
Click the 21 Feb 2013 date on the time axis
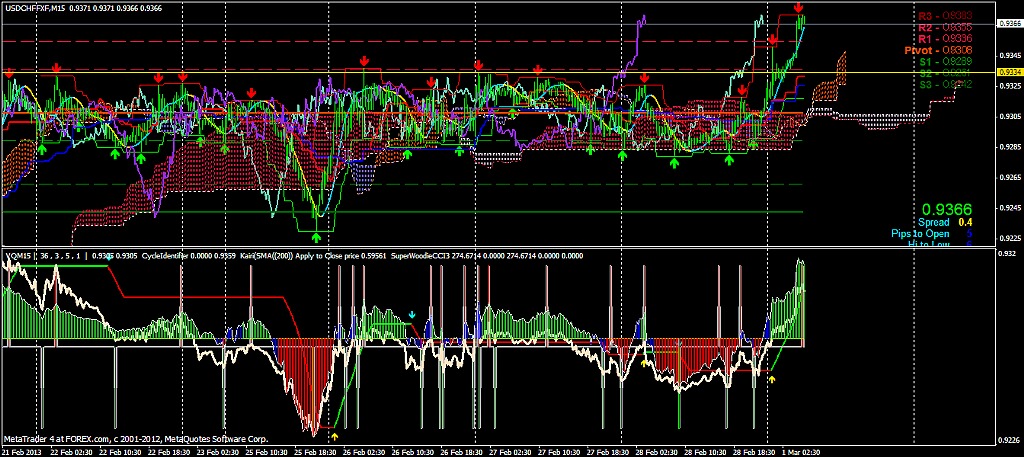tap(23, 451)
